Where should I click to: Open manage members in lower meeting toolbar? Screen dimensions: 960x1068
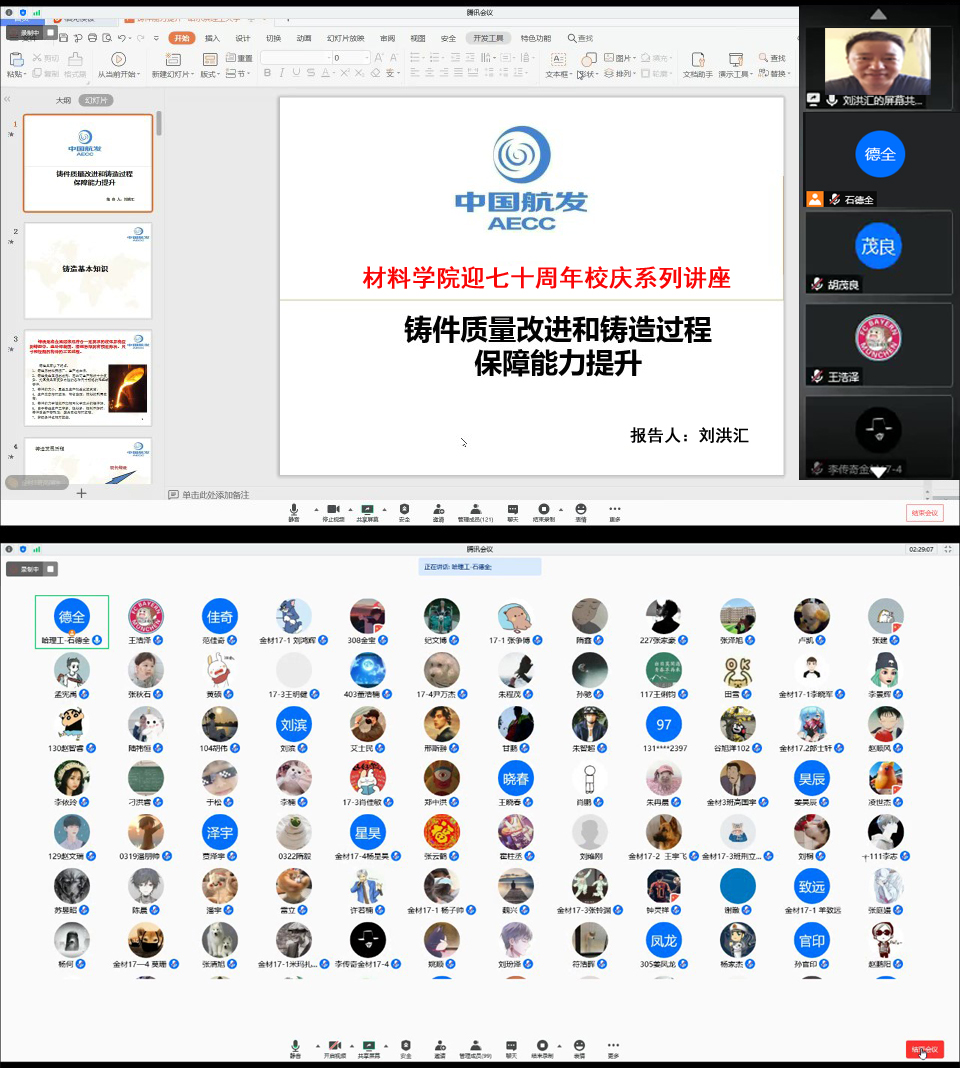pos(475,1046)
